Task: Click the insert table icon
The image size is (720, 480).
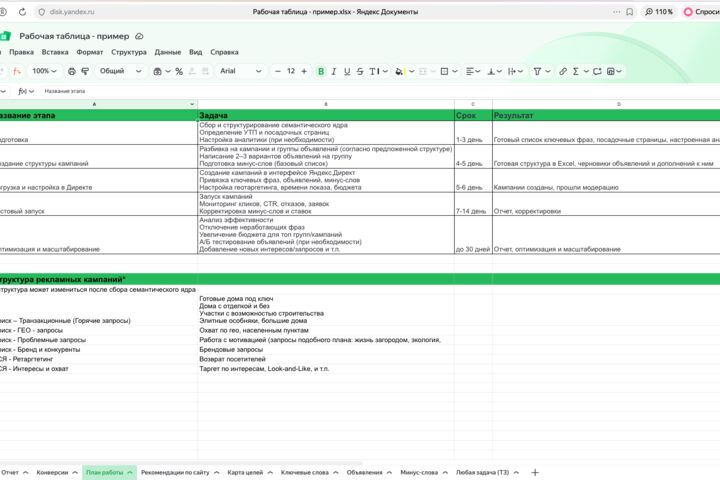Action: [611, 71]
